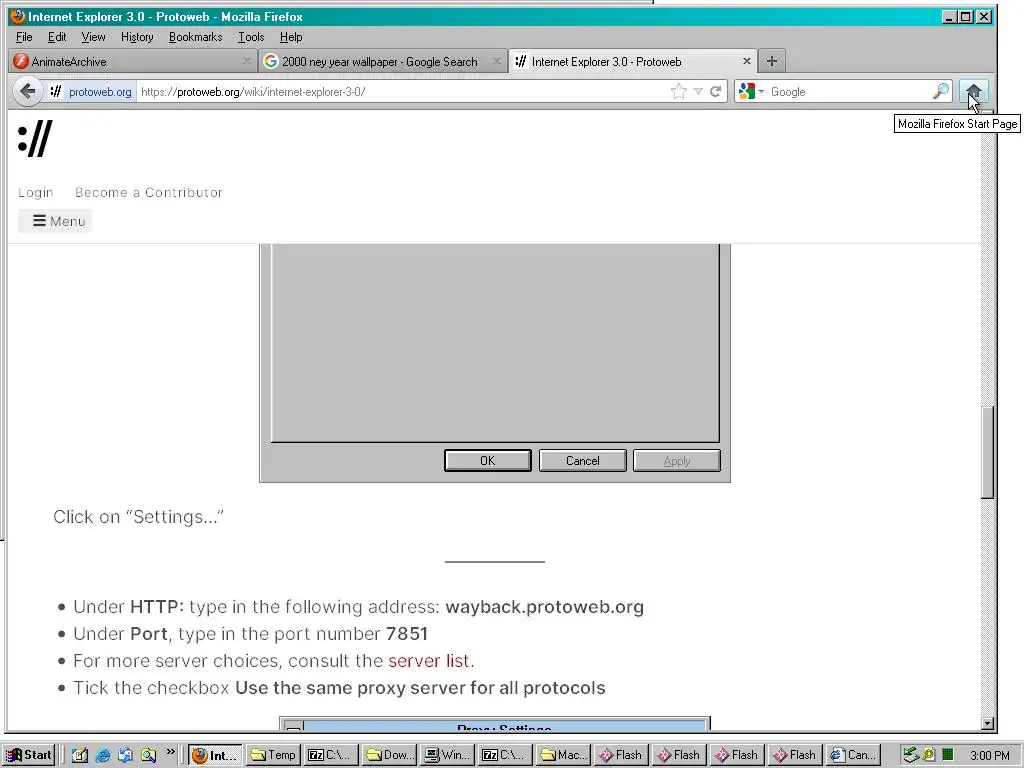Click the text wayback.protoweb.org
This screenshot has height=768, width=1024.
point(545,607)
